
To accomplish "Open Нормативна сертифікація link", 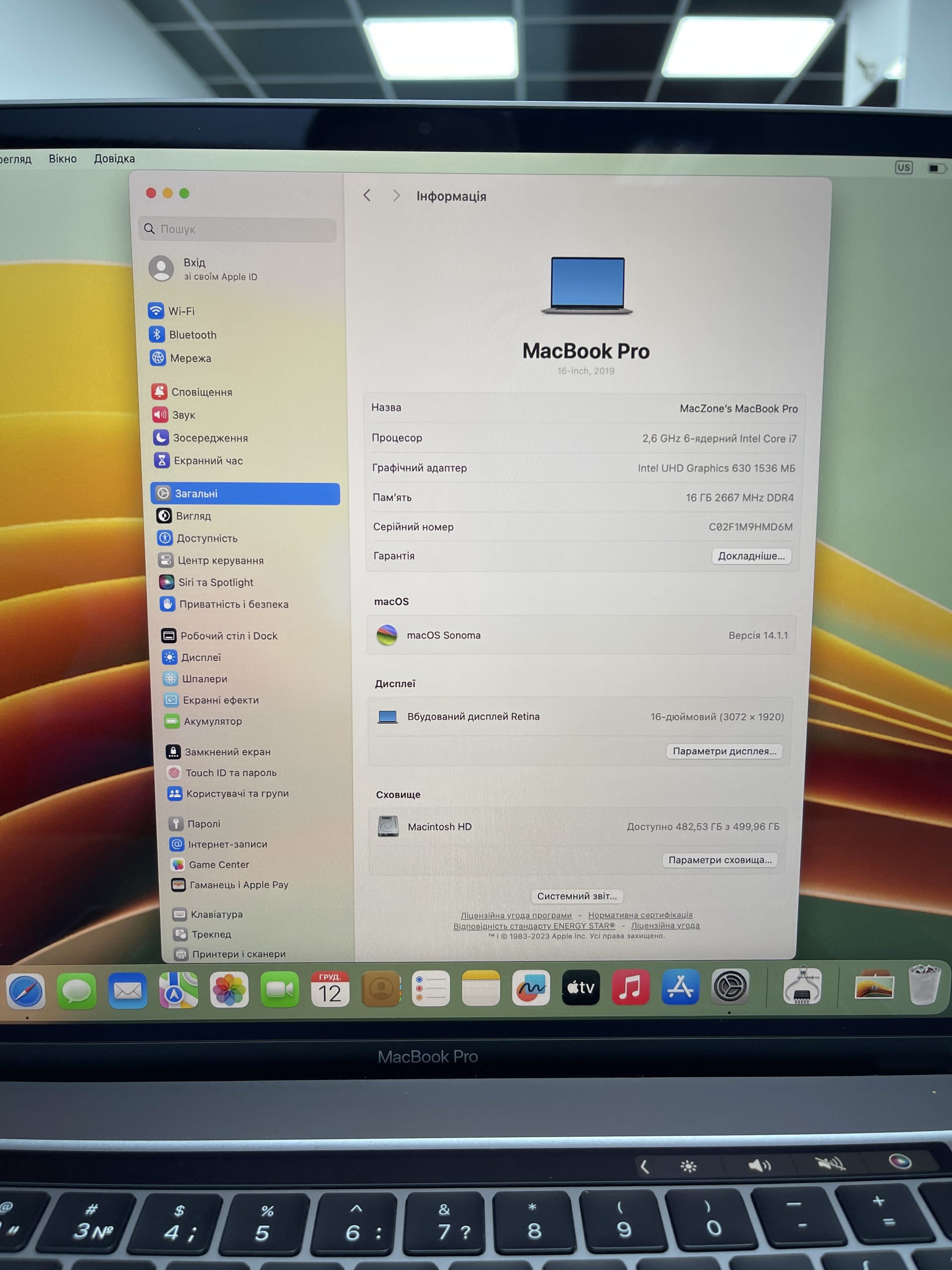I will [640, 915].
